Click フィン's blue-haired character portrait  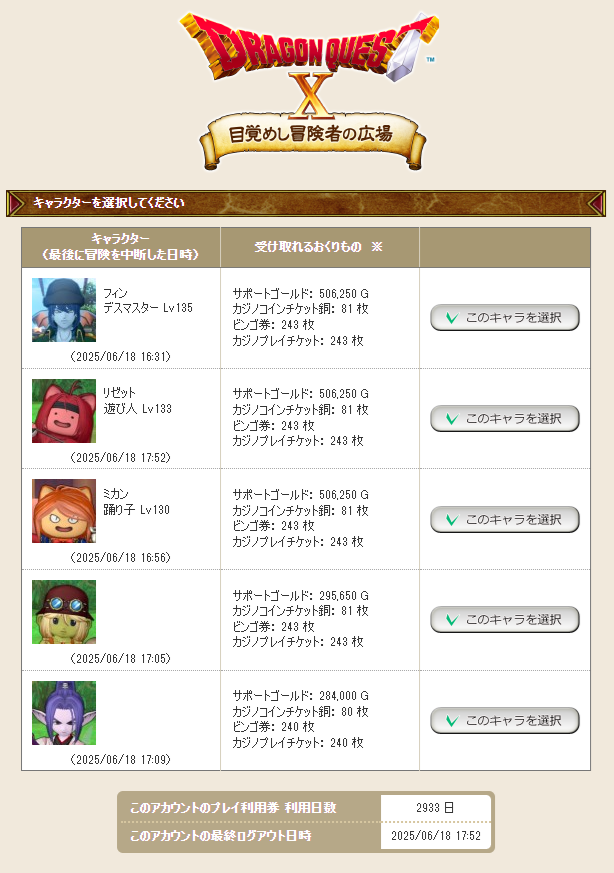tap(64, 310)
